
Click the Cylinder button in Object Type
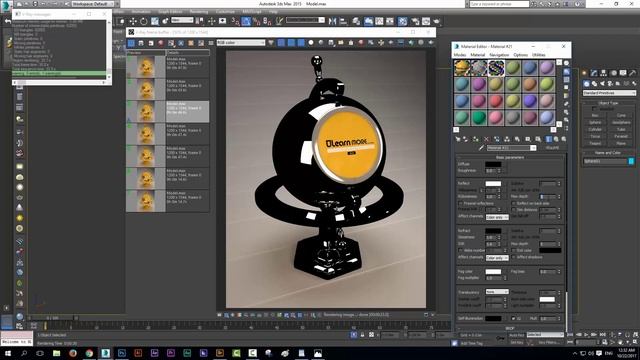[595, 129]
